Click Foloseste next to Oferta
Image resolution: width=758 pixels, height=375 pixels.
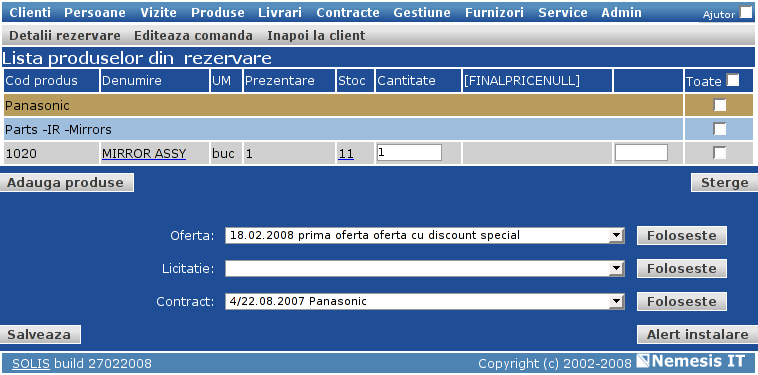[x=682, y=236]
